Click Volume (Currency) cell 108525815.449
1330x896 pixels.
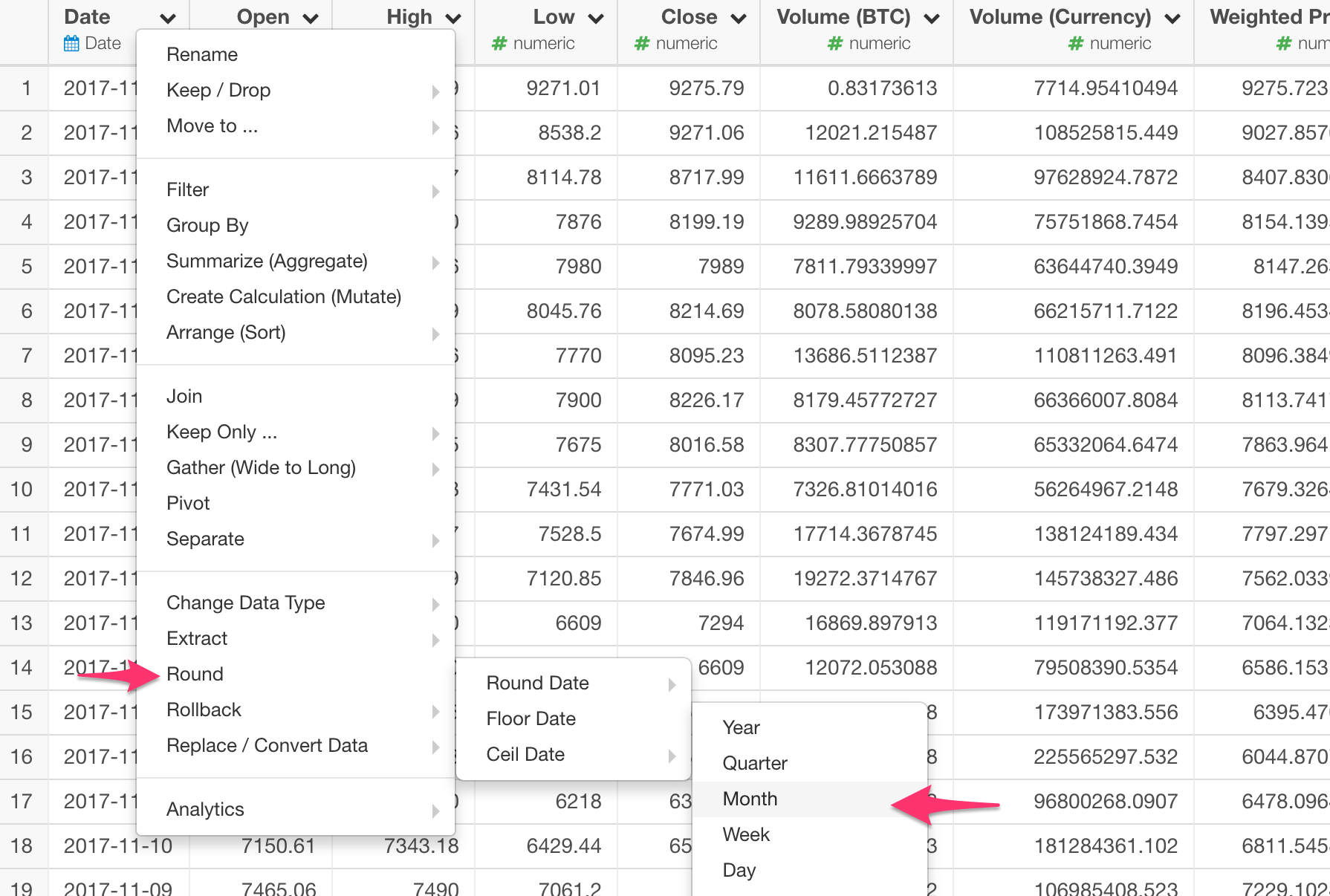[1106, 133]
